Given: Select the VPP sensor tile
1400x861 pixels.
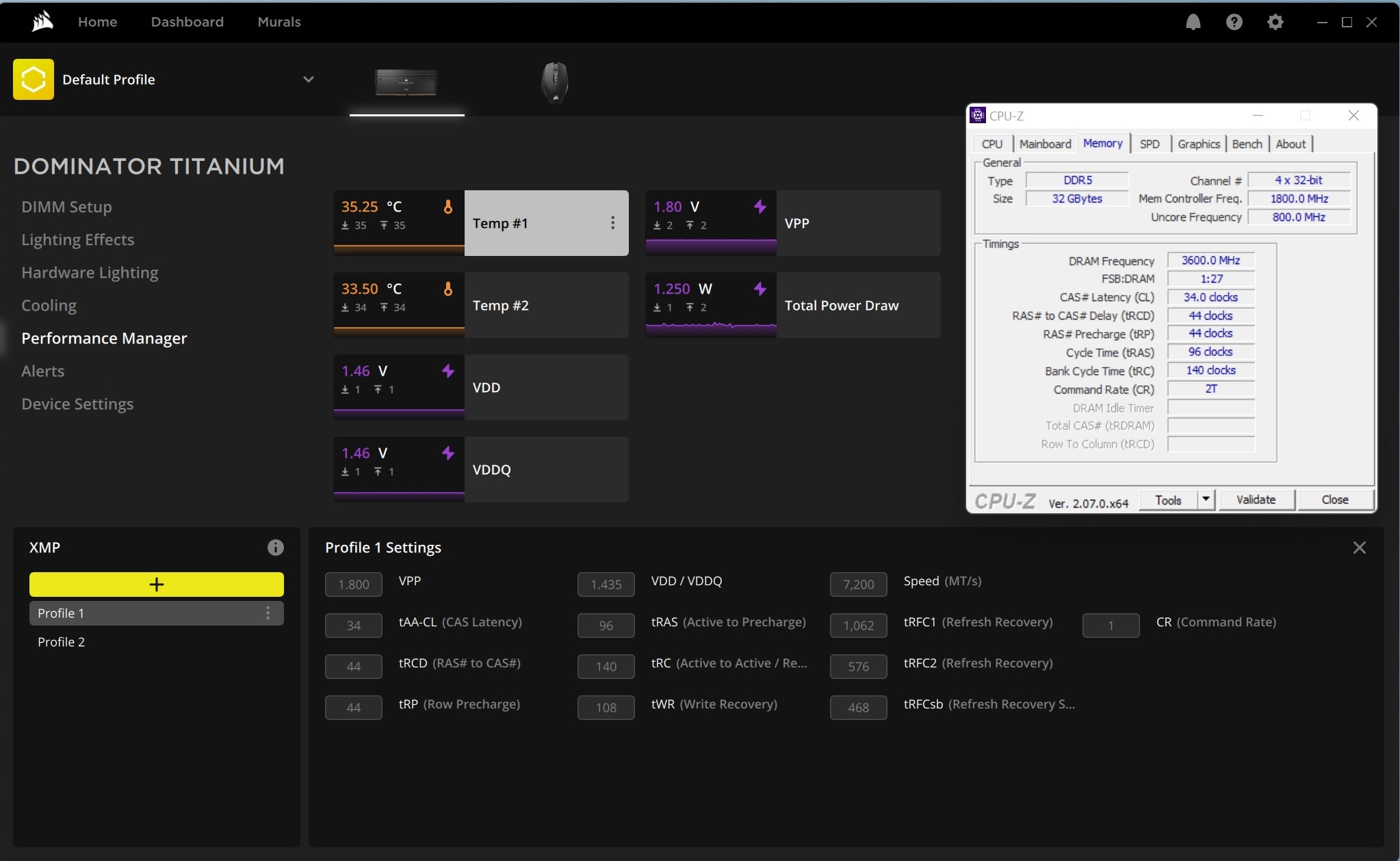Looking at the screenshot, I should coord(793,223).
